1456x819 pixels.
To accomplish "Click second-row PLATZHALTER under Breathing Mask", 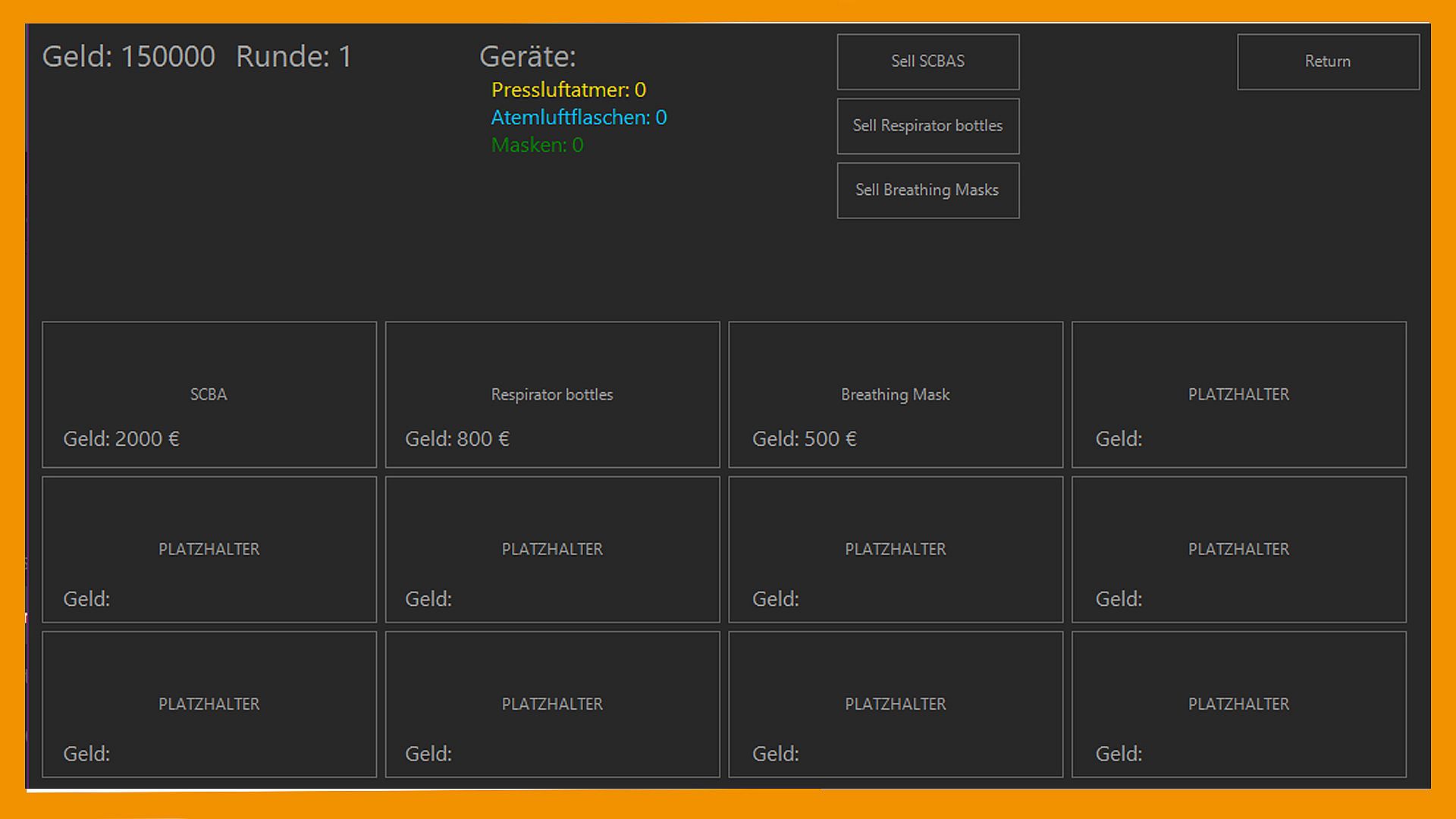I will click(x=895, y=549).
